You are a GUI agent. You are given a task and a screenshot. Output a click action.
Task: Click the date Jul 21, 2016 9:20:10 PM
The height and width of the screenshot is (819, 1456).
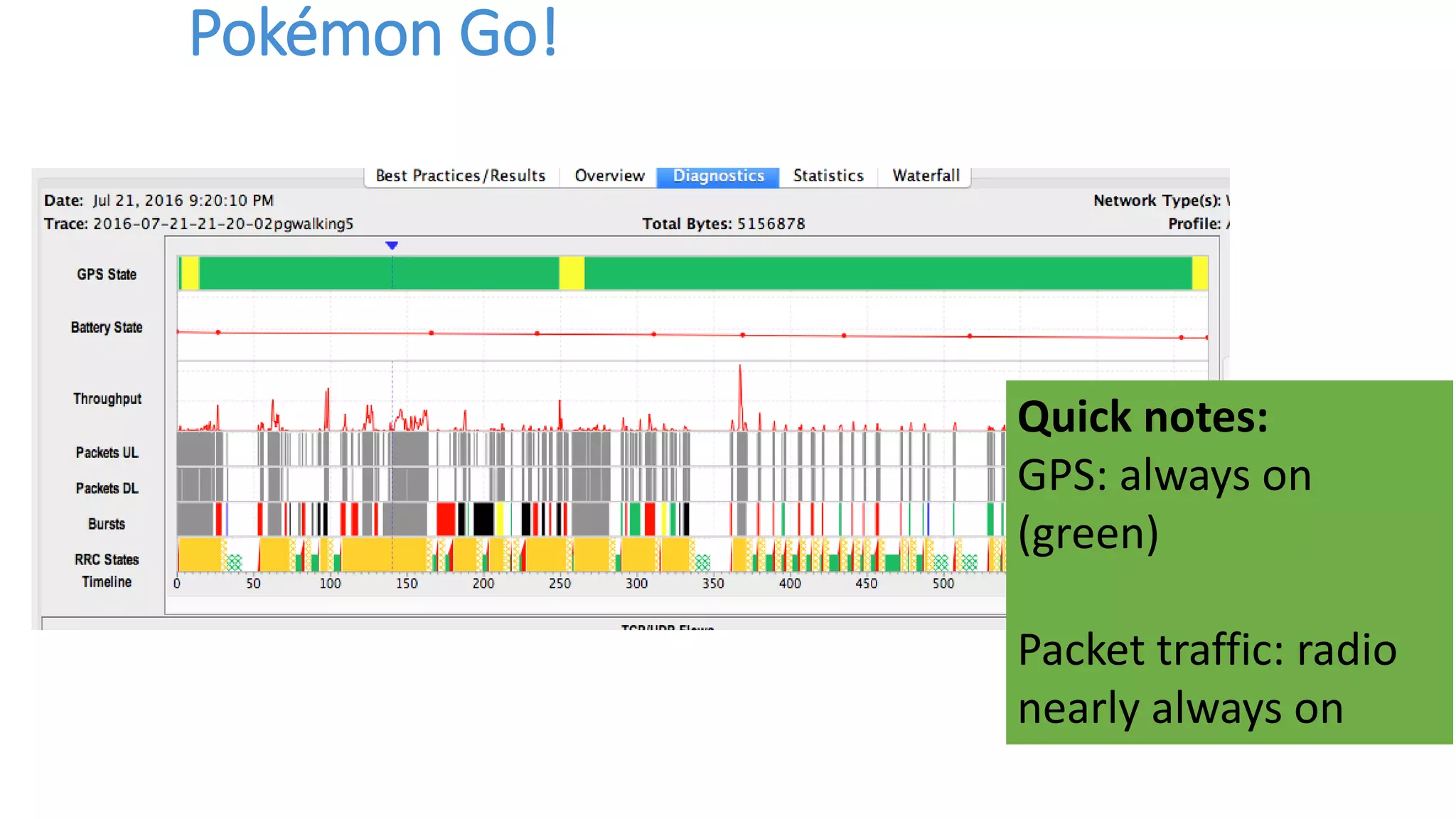click(x=183, y=200)
